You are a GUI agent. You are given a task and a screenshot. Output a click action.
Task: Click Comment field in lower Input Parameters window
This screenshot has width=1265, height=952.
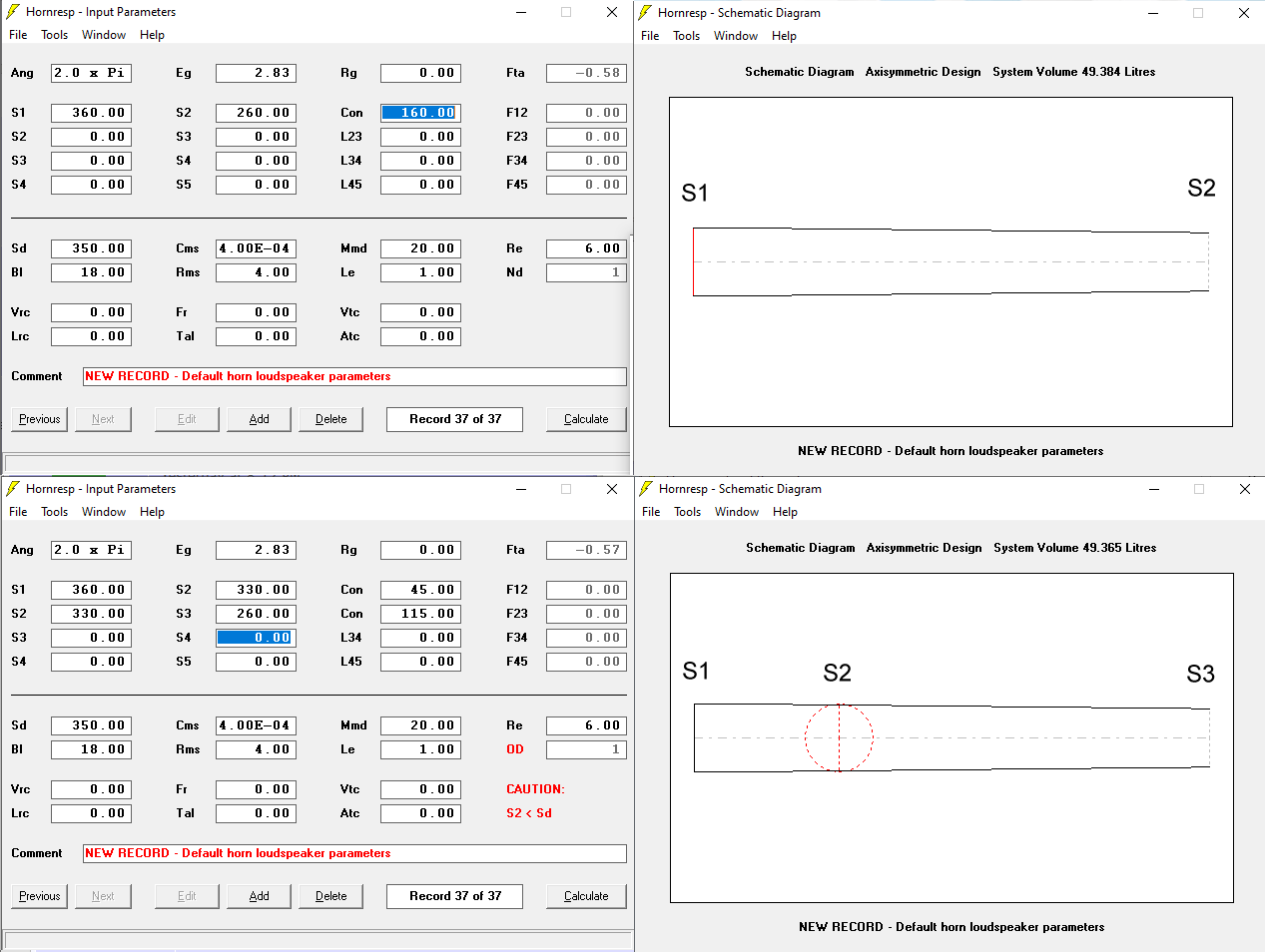(354, 853)
